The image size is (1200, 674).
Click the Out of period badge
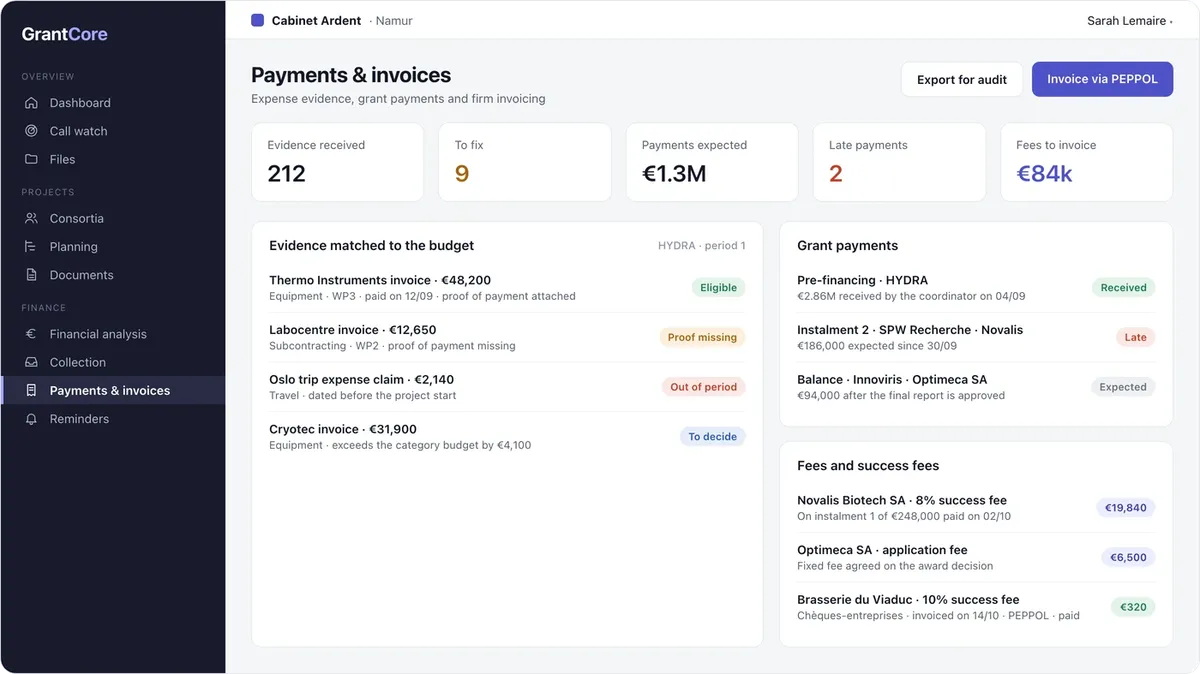click(703, 387)
